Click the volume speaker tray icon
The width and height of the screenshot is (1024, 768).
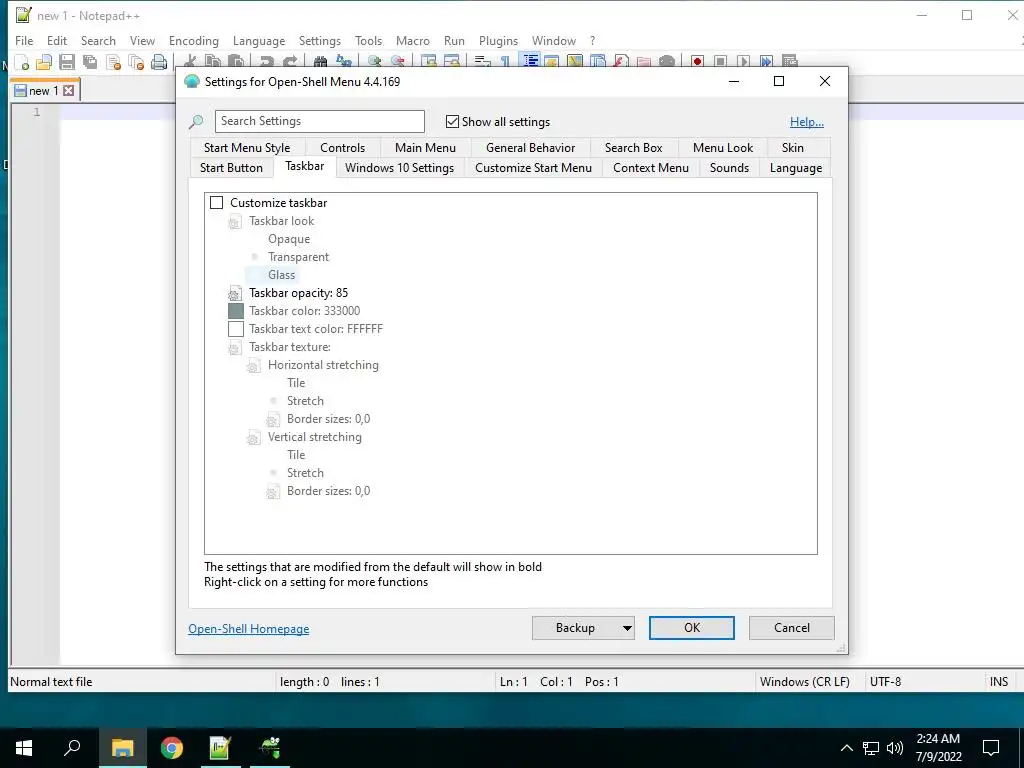(x=895, y=748)
